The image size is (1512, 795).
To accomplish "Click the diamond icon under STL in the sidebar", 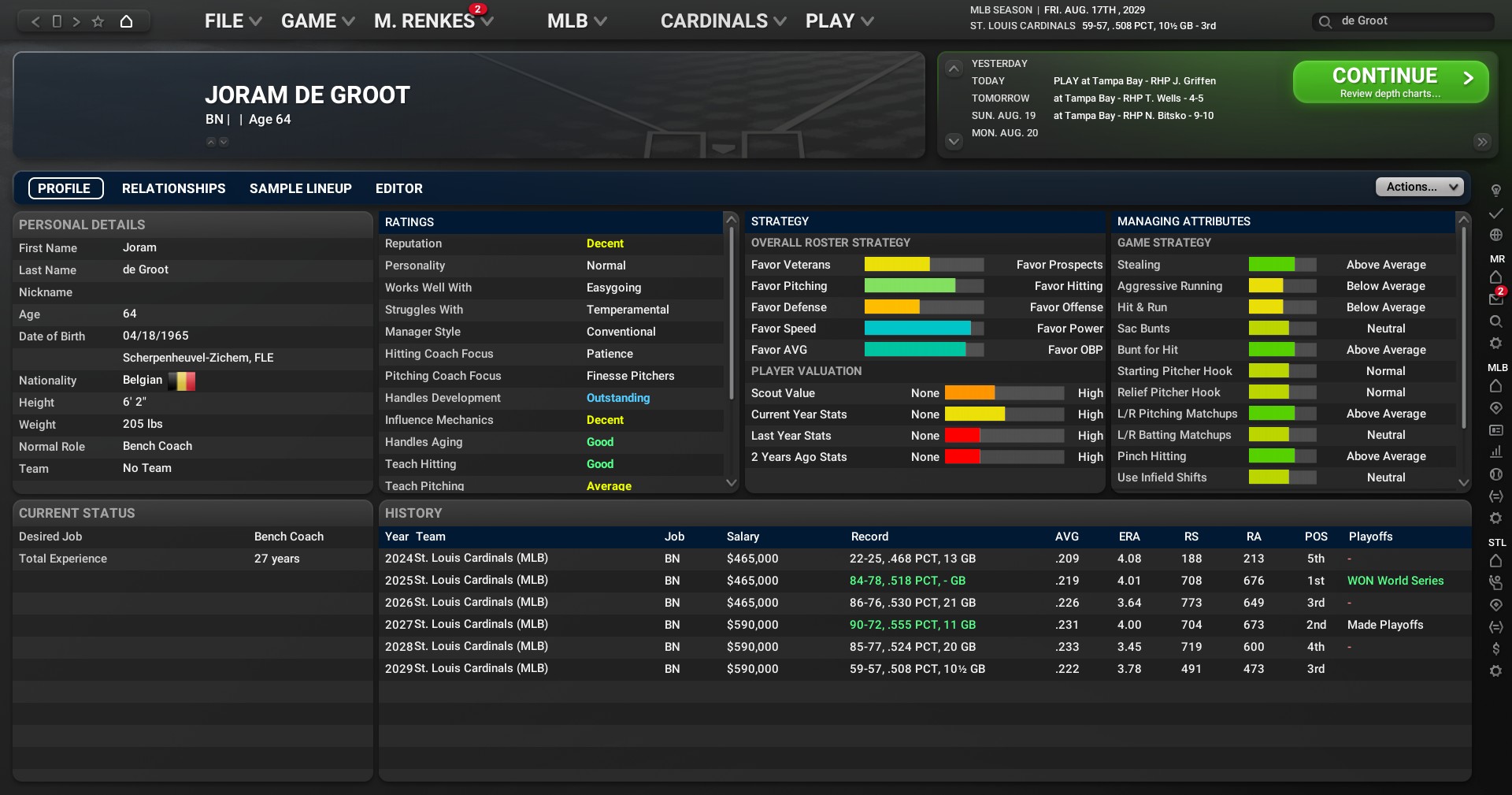I will pos(1496,605).
